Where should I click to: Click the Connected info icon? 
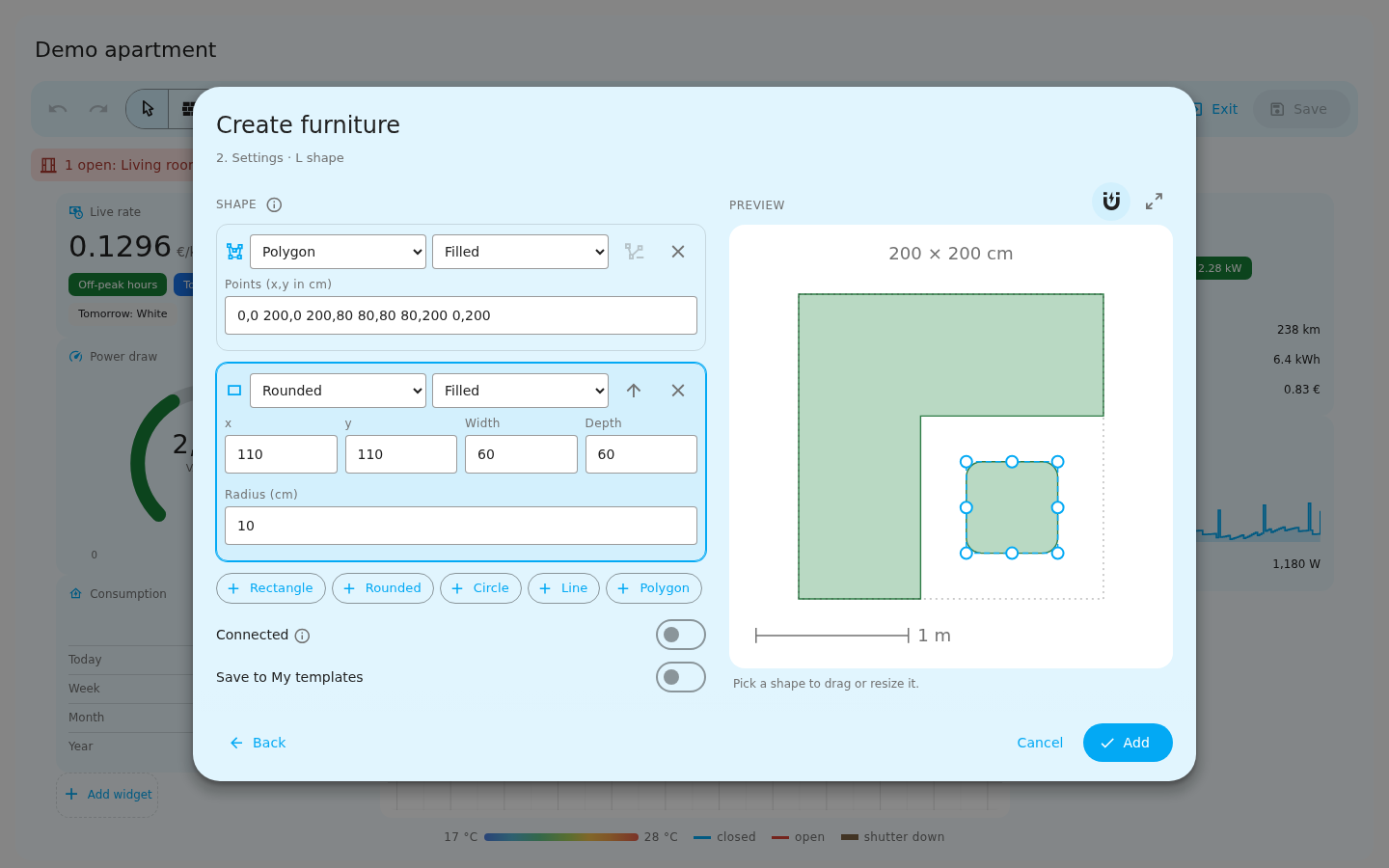[x=302, y=636]
